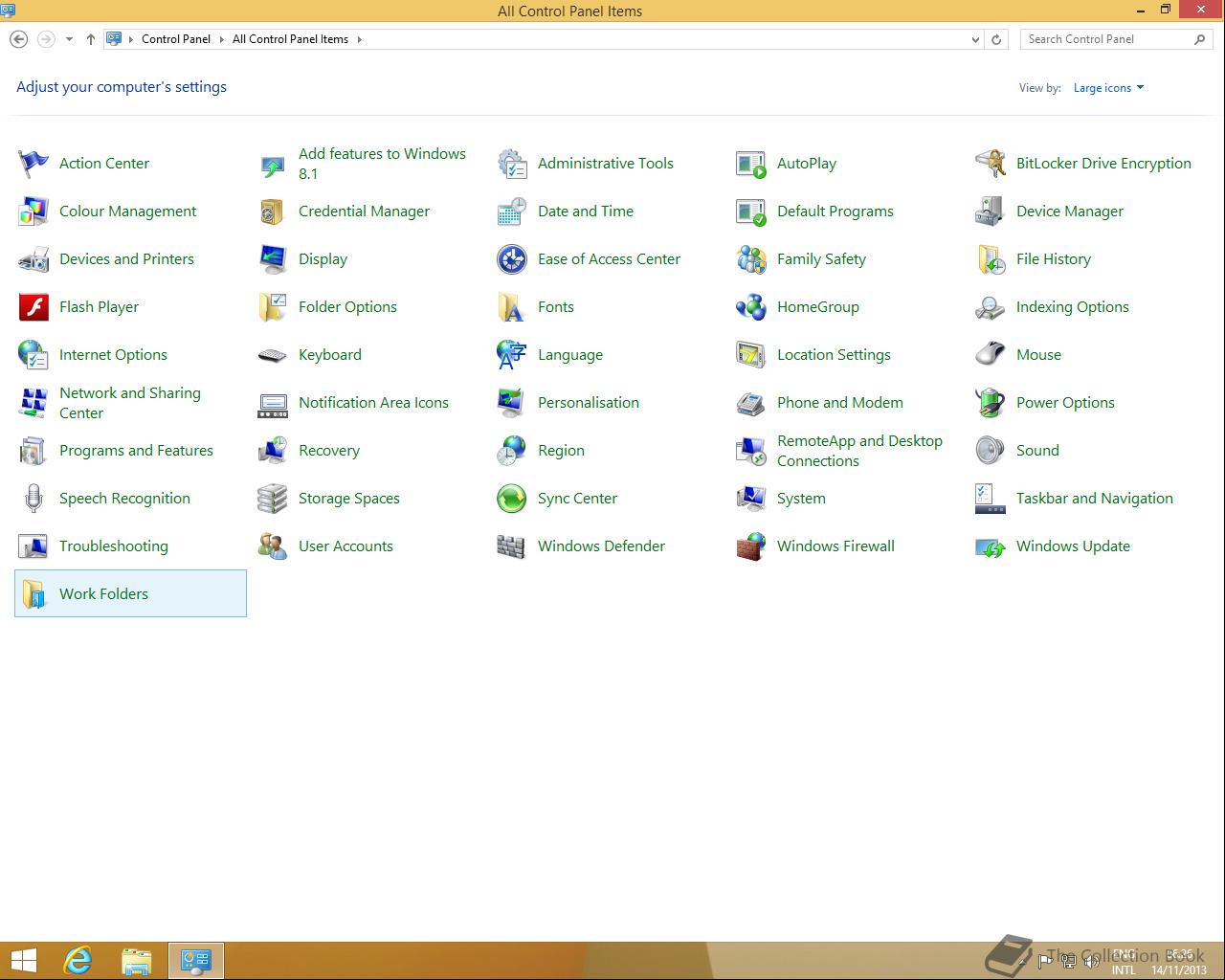
Task: Open the Family Safety icon
Action: click(x=751, y=259)
